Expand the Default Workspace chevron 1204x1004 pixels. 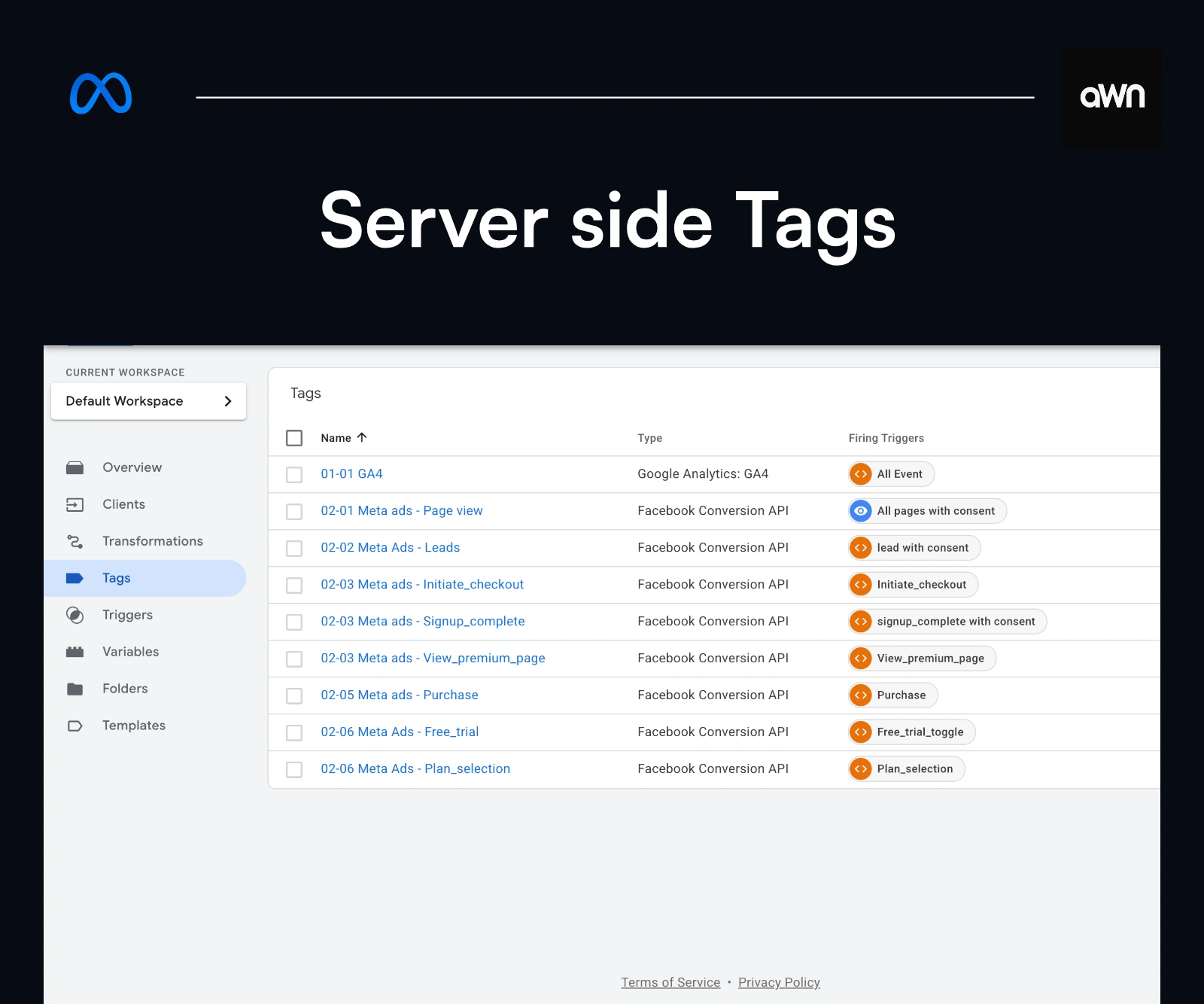(228, 401)
